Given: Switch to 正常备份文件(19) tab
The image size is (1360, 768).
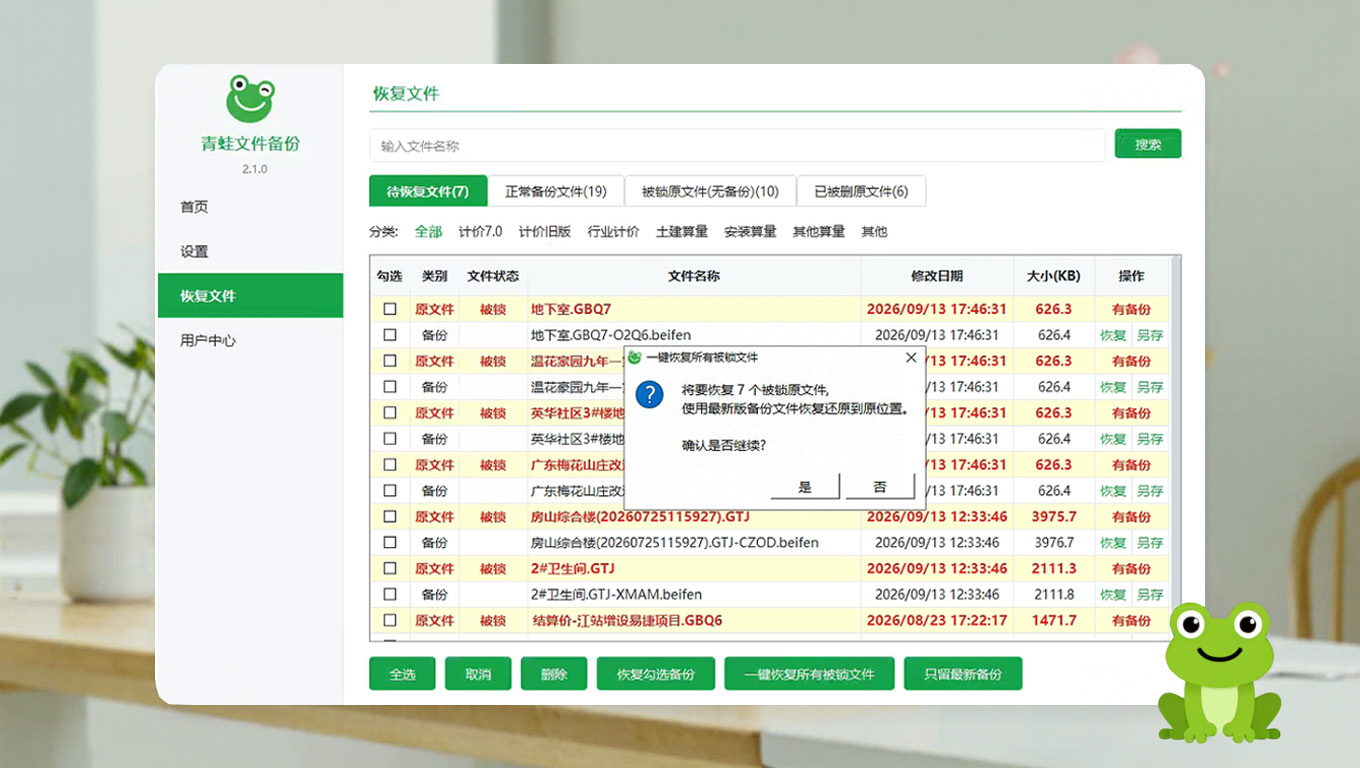Looking at the screenshot, I should (556, 191).
